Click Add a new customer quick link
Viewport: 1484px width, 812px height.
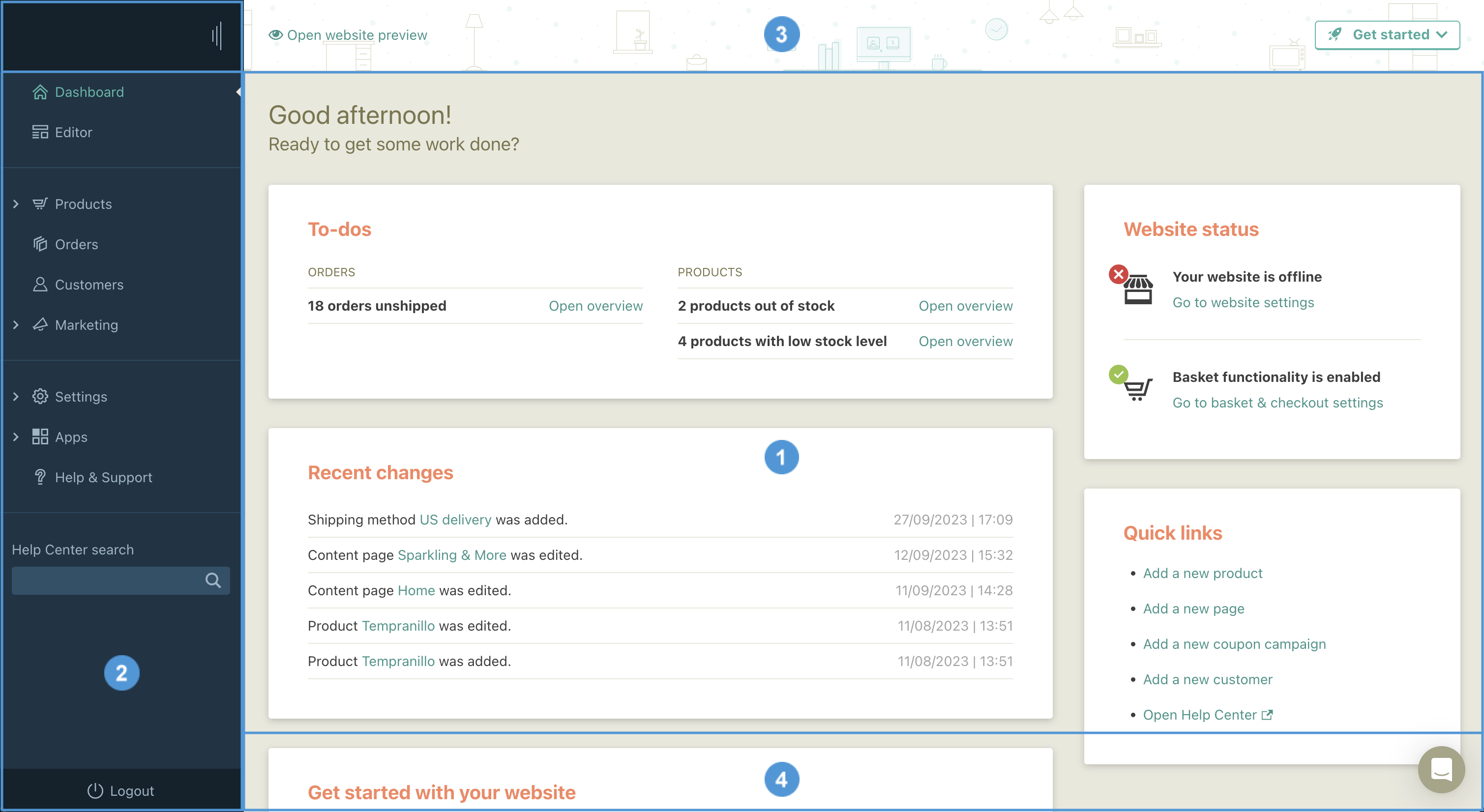pyautogui.click(x=1208, y=680)
